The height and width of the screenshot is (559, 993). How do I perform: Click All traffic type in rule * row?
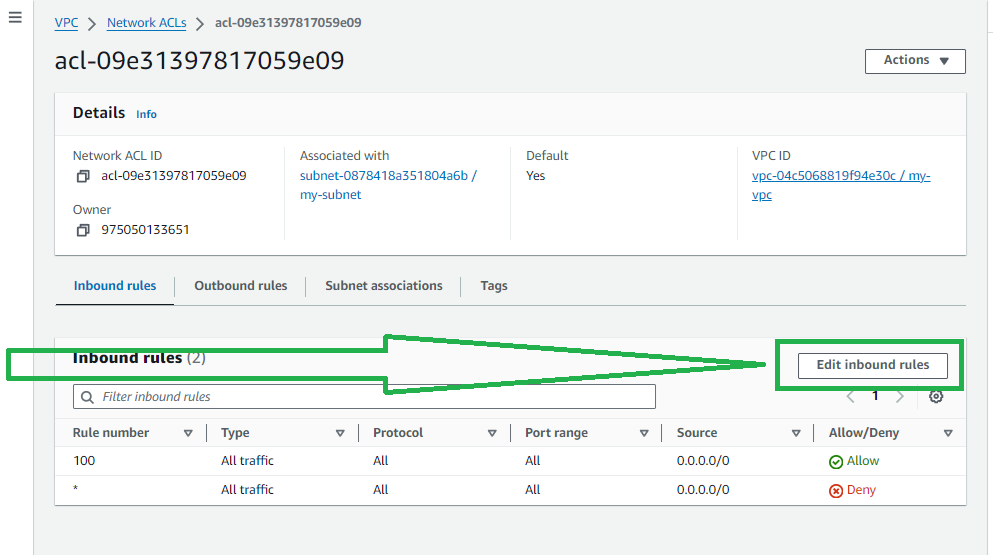(x=247, y=490)
